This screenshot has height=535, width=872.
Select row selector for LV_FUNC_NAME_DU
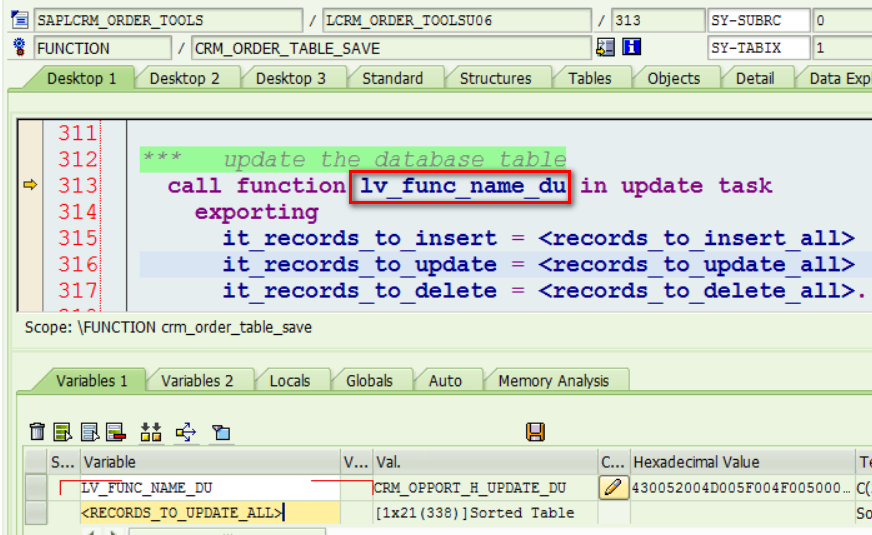click(36, 488)
